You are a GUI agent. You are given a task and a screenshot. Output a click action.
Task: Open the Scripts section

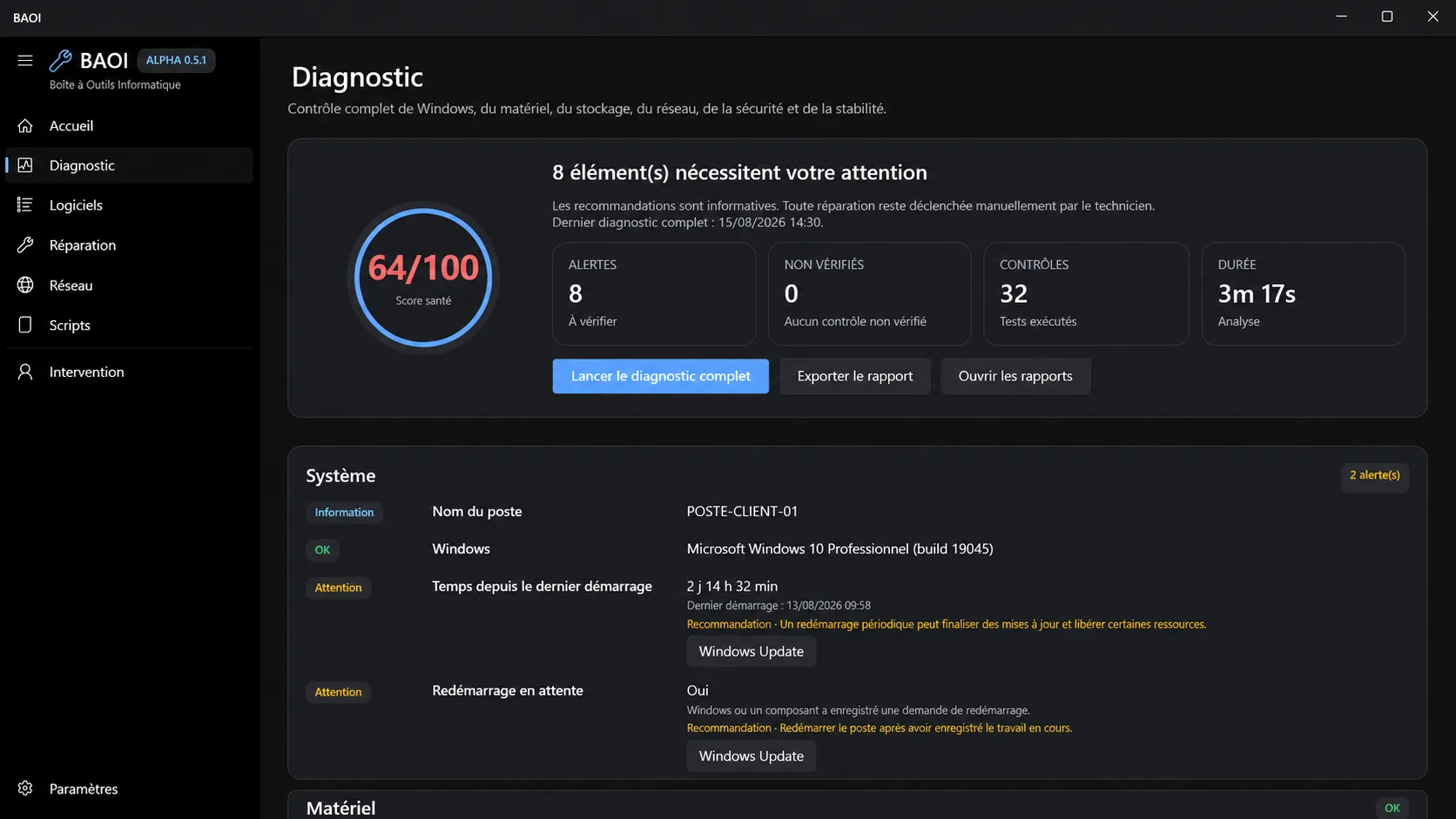coord(129,325)
